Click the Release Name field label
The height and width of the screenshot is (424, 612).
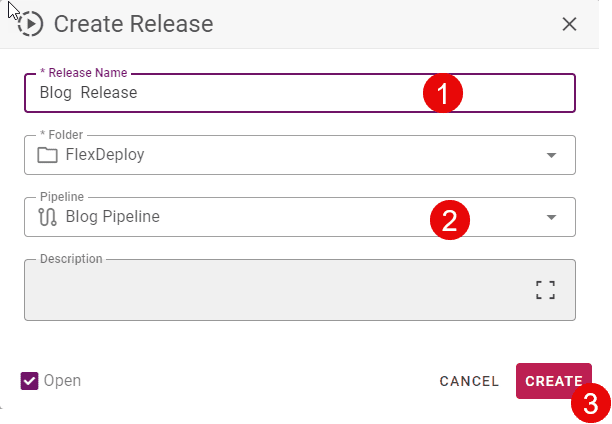pyautogui.click(x=84, y=73)
